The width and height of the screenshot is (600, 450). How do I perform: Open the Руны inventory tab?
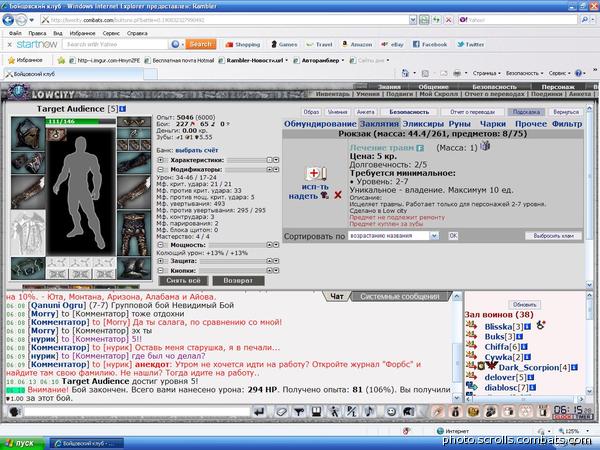[x=459, y=124]
